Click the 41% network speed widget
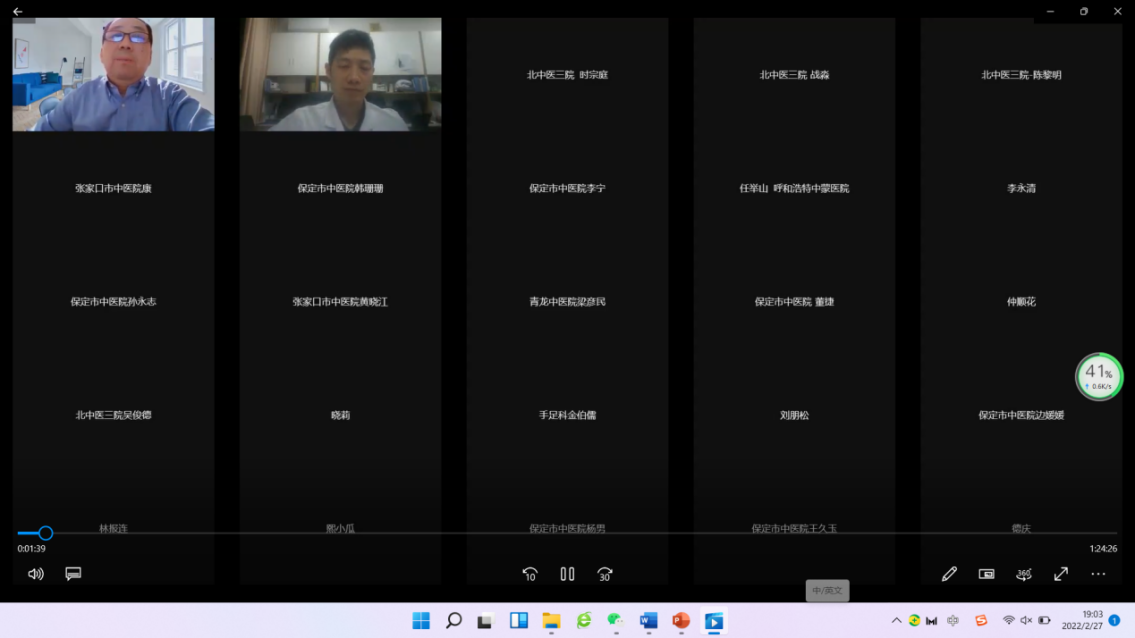 click(1099, 377)
